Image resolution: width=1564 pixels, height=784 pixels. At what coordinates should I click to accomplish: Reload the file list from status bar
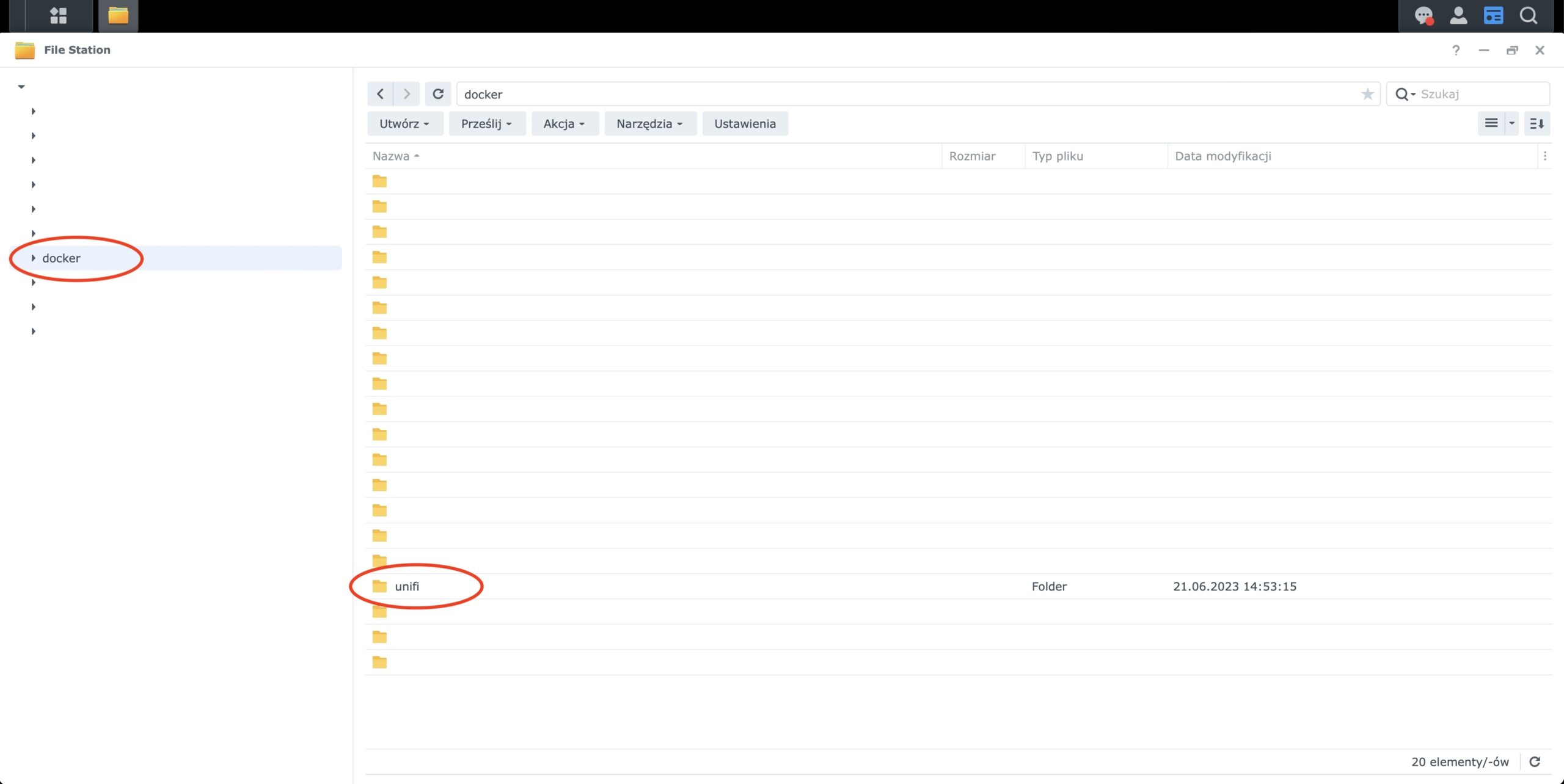click(1535, 761)
